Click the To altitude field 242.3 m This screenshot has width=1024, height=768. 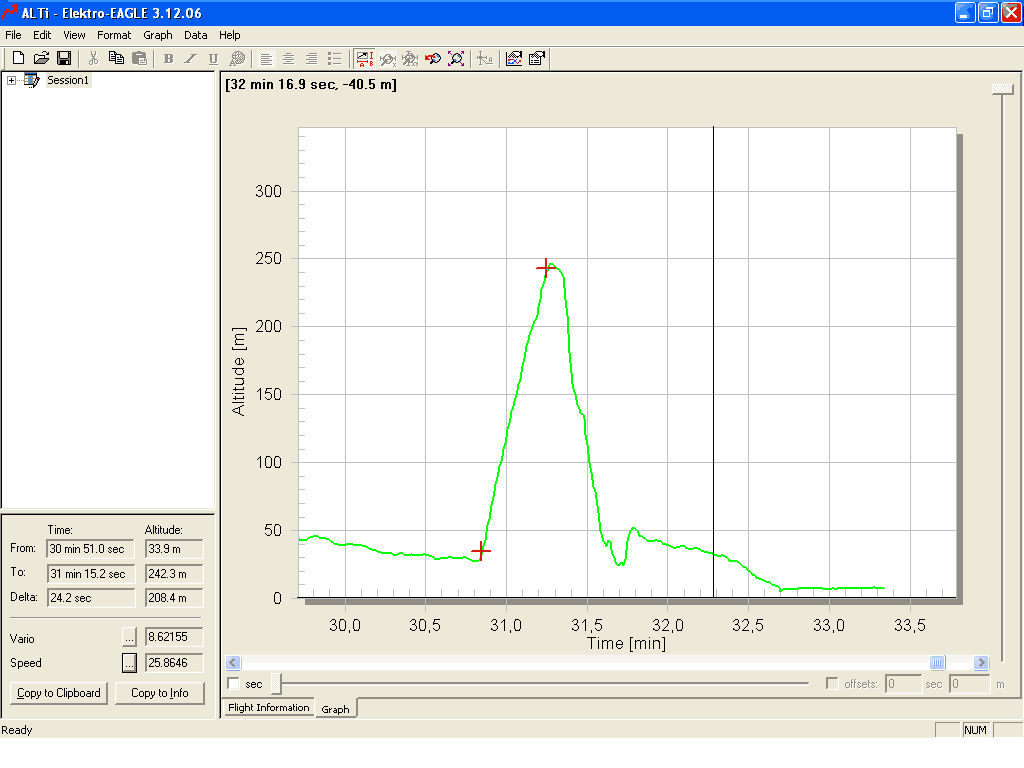click(174, 574)
